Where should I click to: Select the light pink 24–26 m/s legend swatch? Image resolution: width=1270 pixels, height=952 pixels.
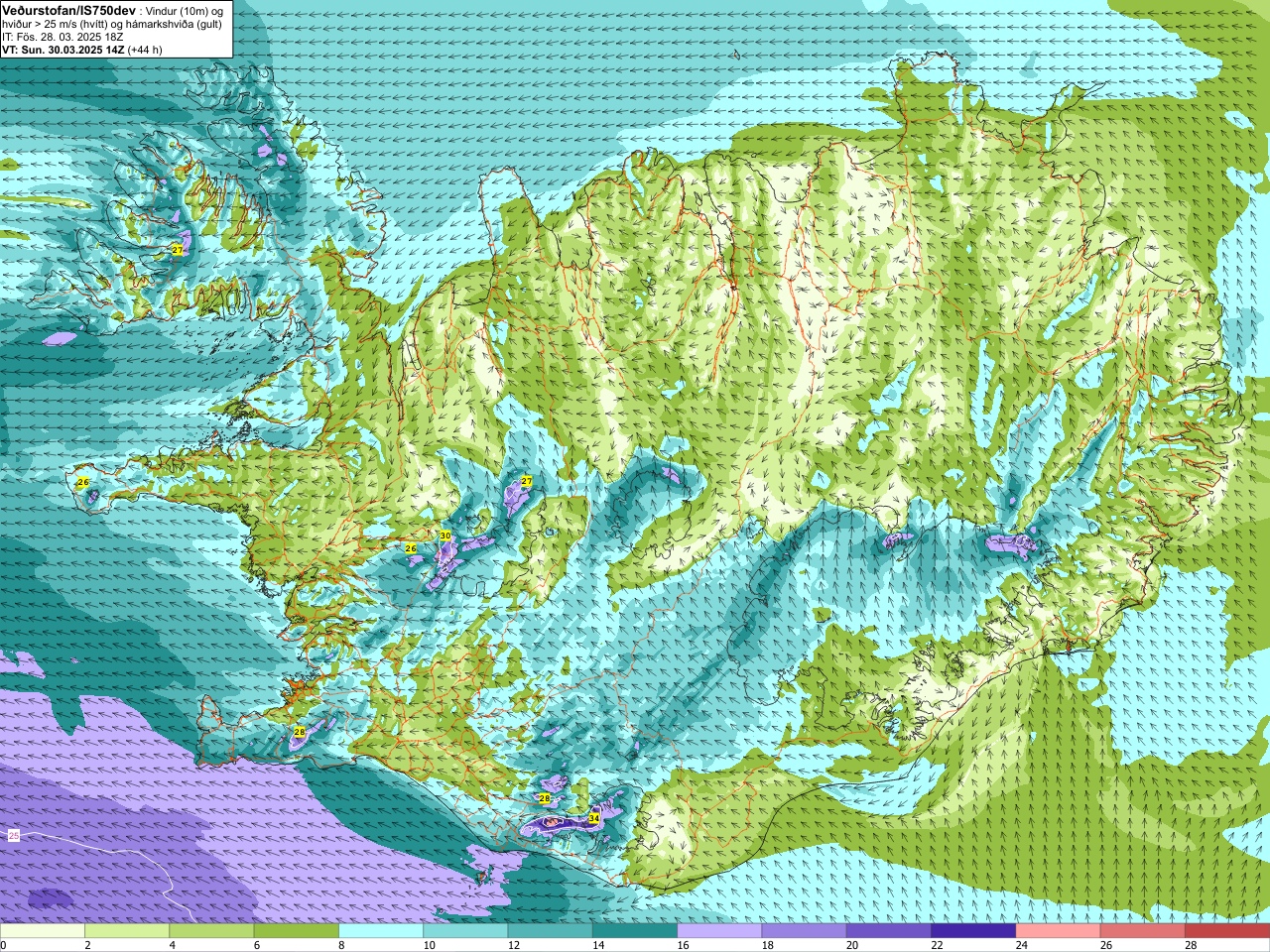(x=1058, y=931)
